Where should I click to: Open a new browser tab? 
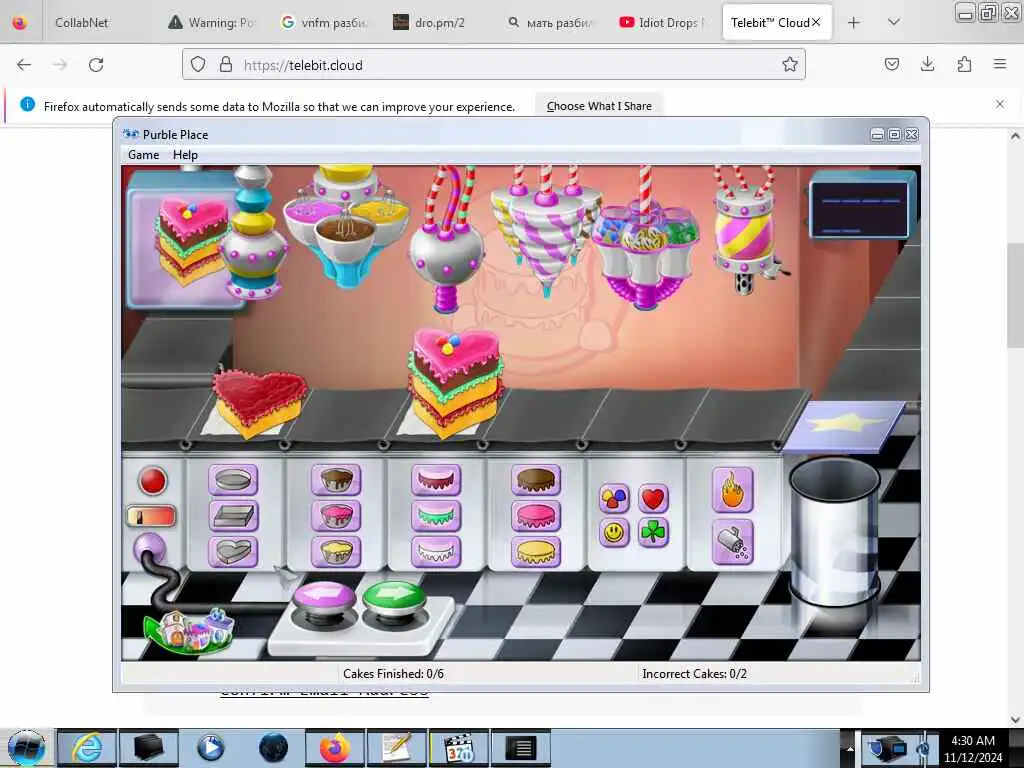coord(854,22)
